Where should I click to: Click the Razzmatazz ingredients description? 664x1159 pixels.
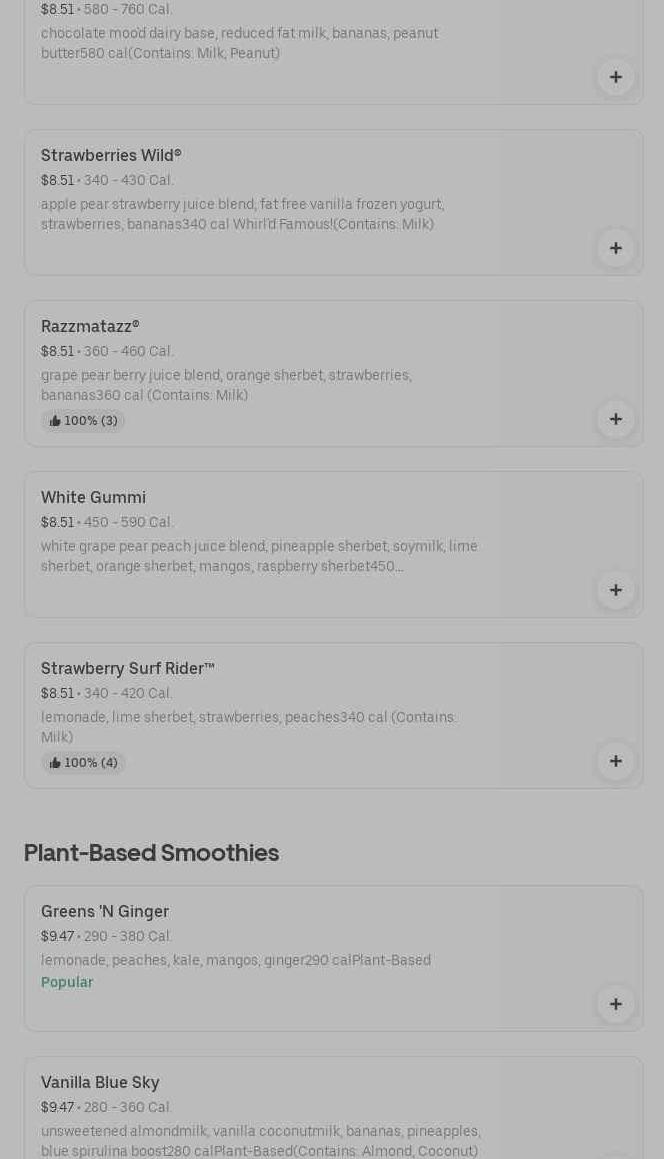coord(226,385)
